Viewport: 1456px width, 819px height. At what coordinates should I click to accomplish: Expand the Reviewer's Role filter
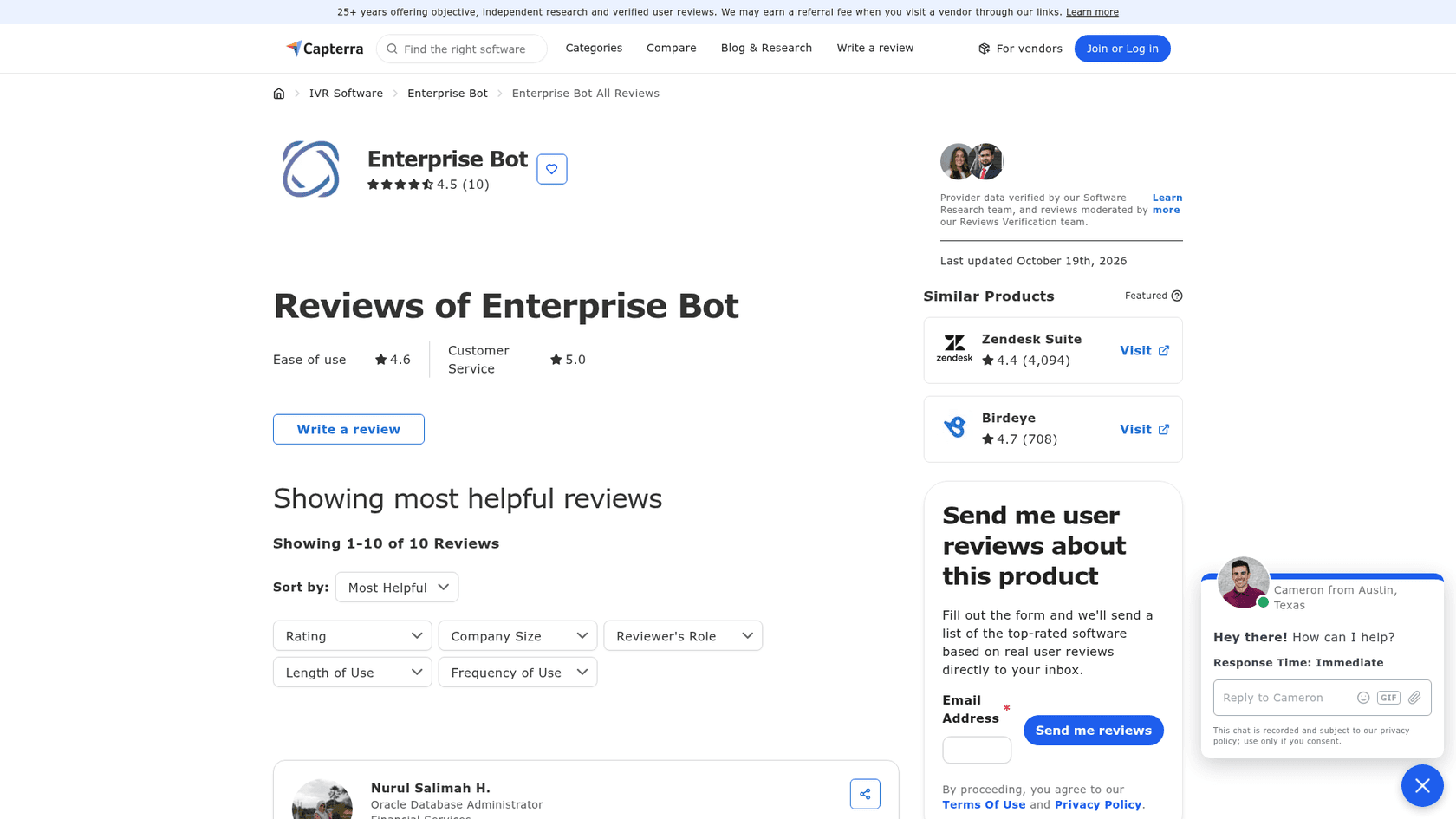pyautogui.click(x=683, y=636)
